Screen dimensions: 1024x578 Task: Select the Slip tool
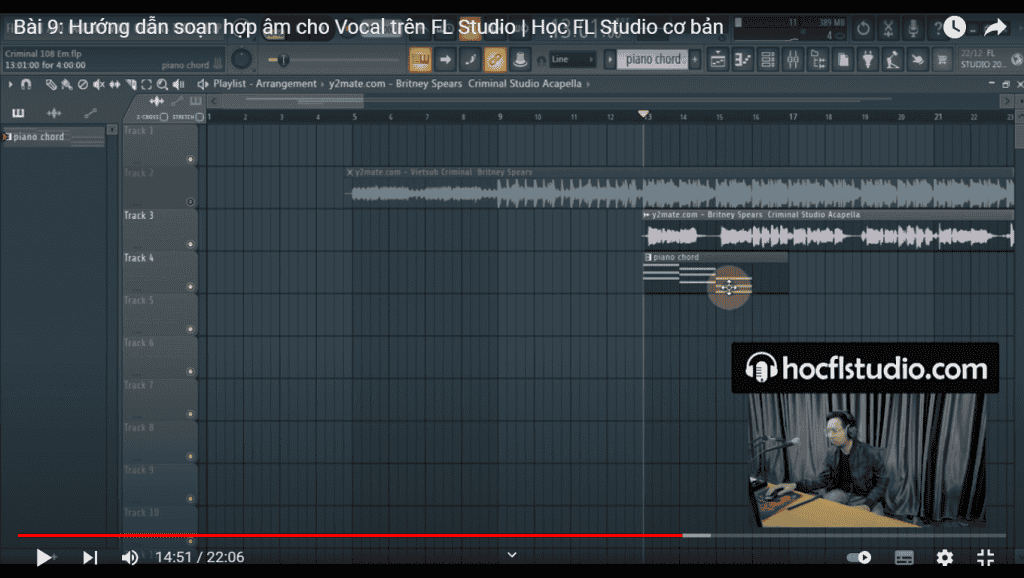tap(115, 84)
